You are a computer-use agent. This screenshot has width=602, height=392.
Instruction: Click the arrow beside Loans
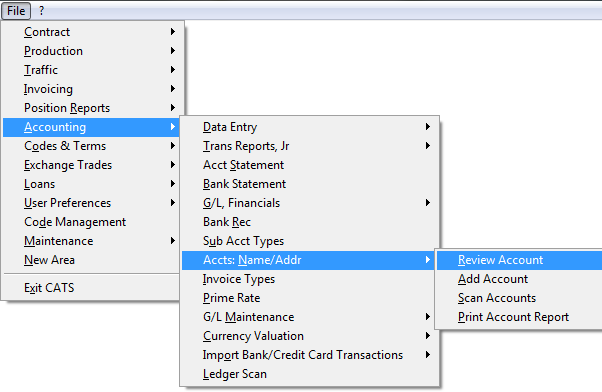tap(173, 184)
